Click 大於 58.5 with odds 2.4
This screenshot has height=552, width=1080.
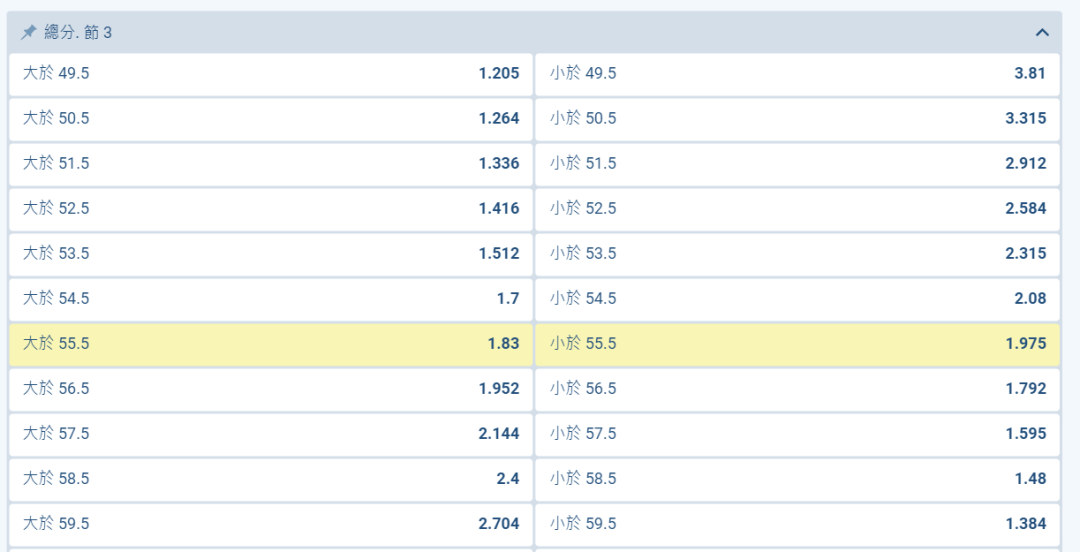pyautogui.click(x=270, y=478)
